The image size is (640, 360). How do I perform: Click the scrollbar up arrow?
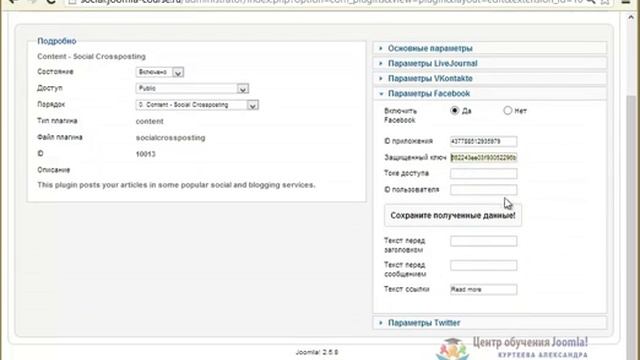pyautogui.click(x=631, y=18)
